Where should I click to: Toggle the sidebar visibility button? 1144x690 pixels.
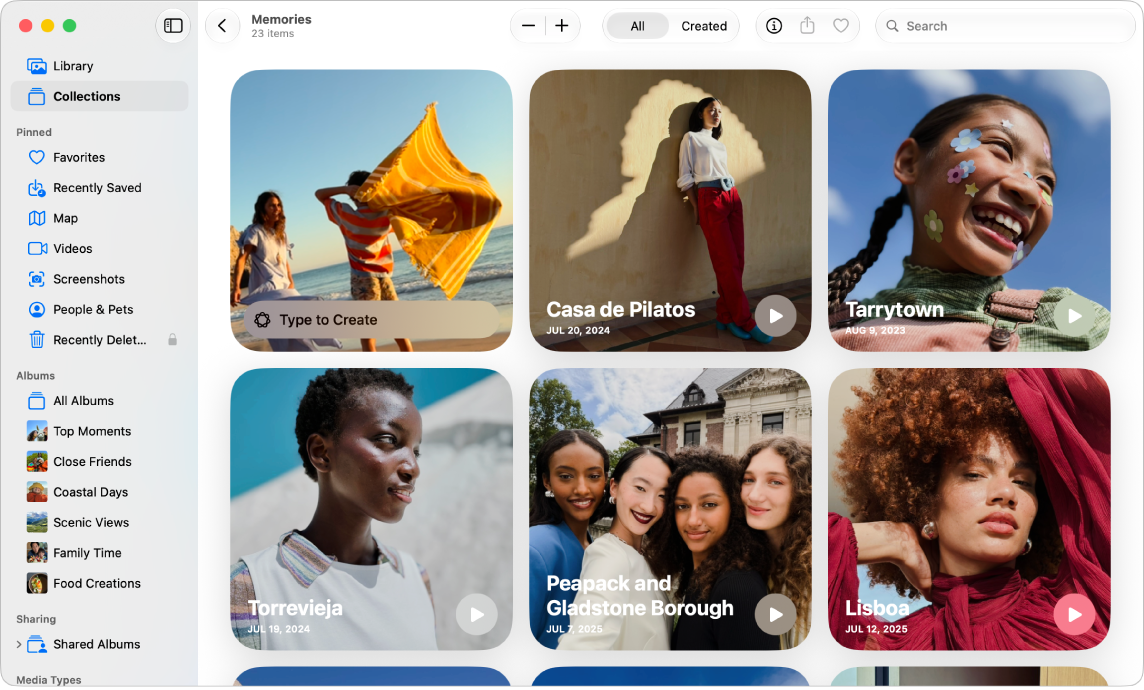[173, 26]
